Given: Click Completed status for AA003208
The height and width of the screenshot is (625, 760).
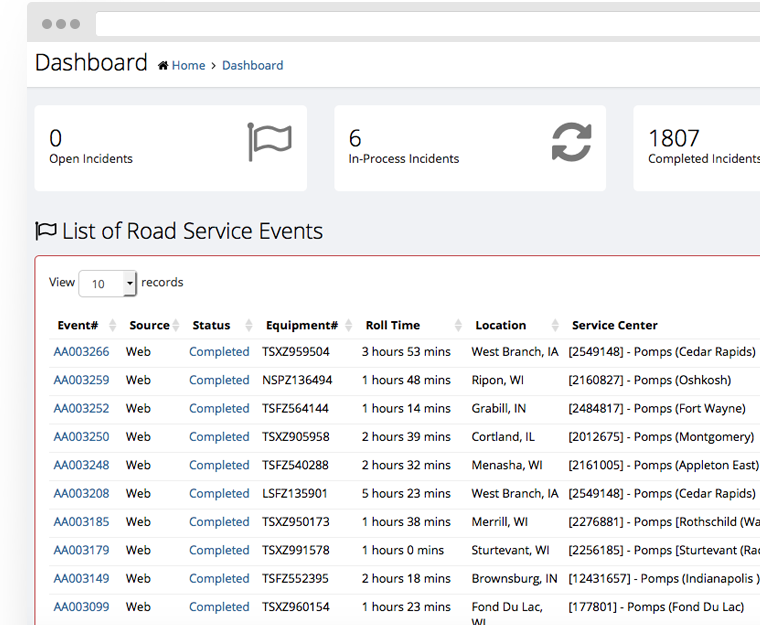Looking at the screenshot, I should tap(219, 493).
